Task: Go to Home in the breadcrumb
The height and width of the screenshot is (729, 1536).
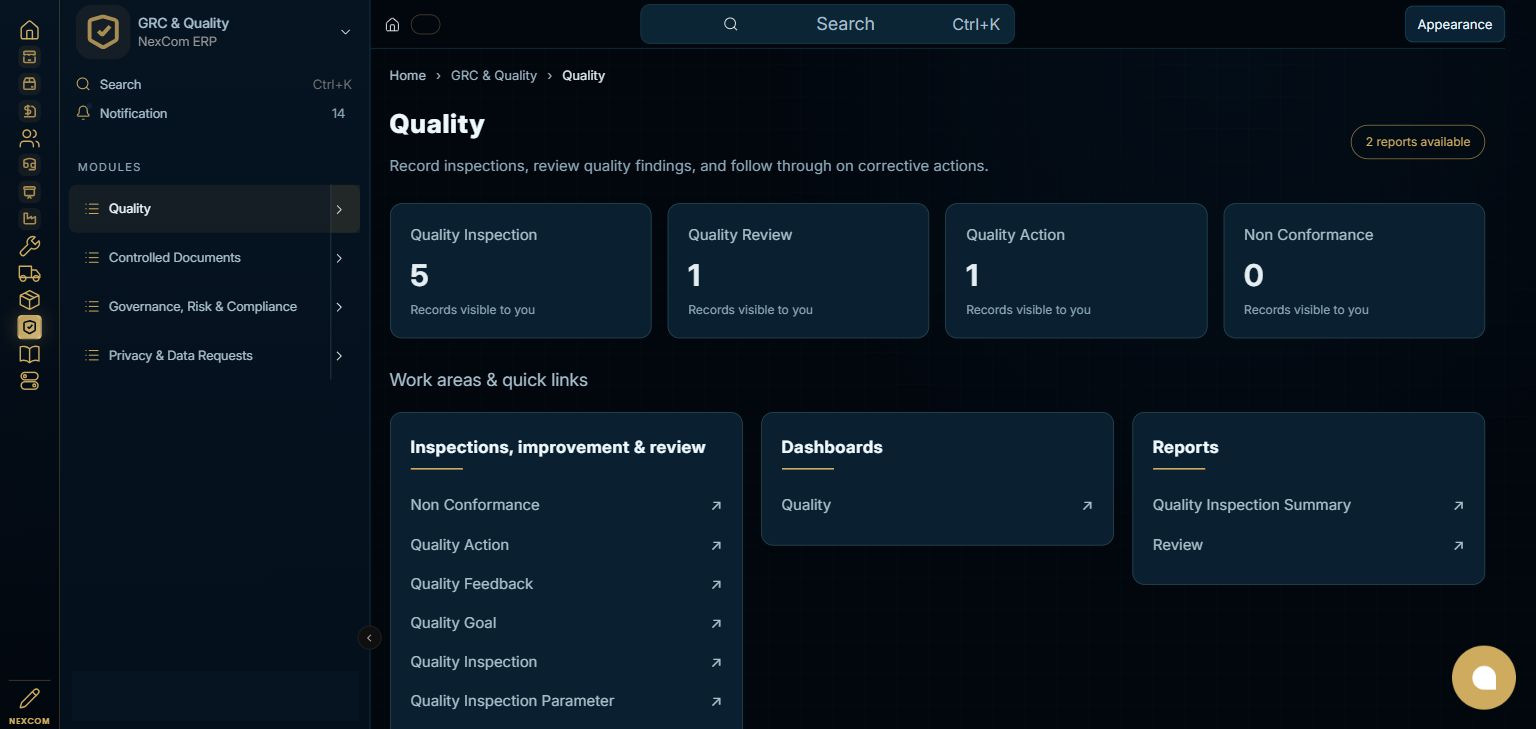Action: (x=407, y=76)
